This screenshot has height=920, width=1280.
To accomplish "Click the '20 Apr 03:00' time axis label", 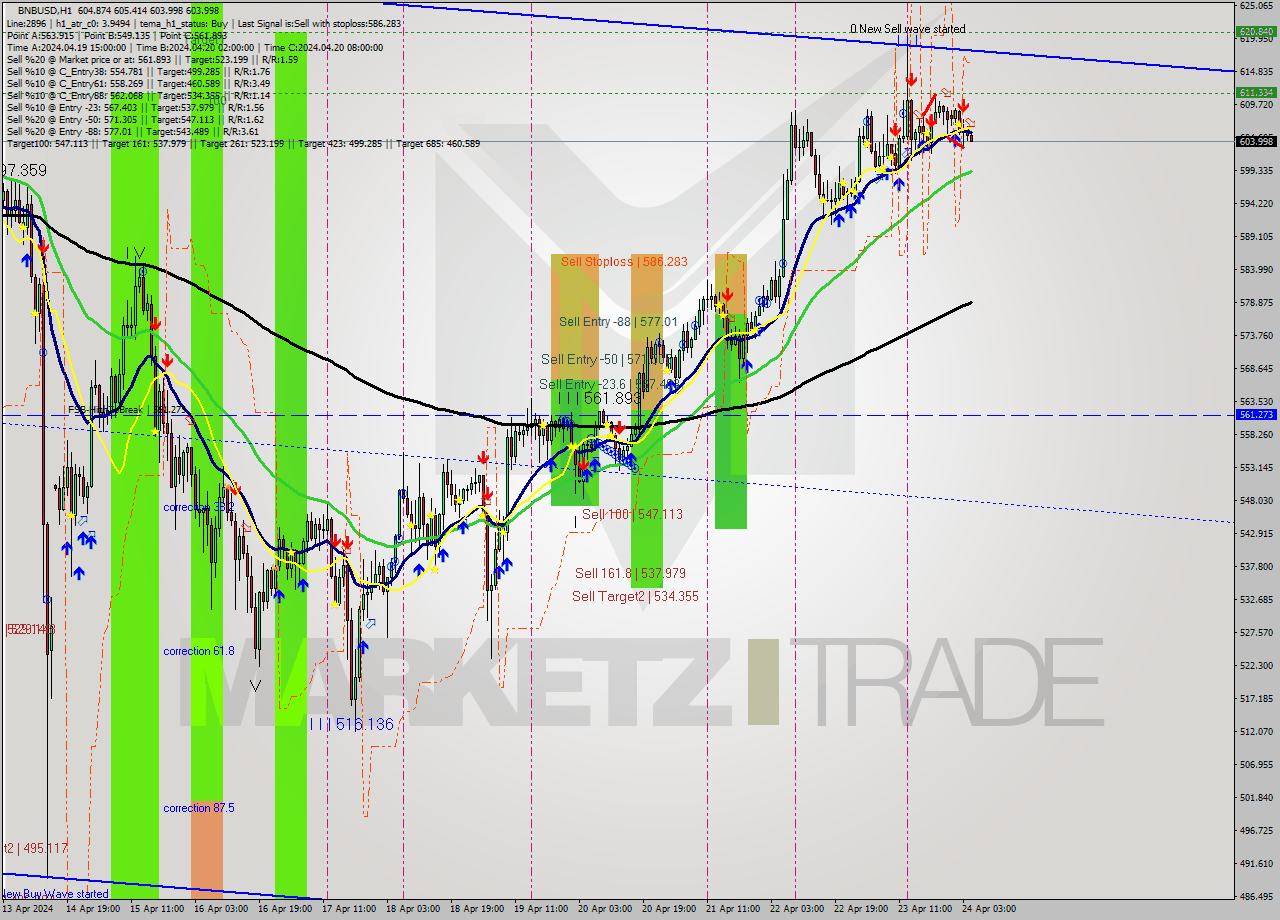I will tap(604, 909).
